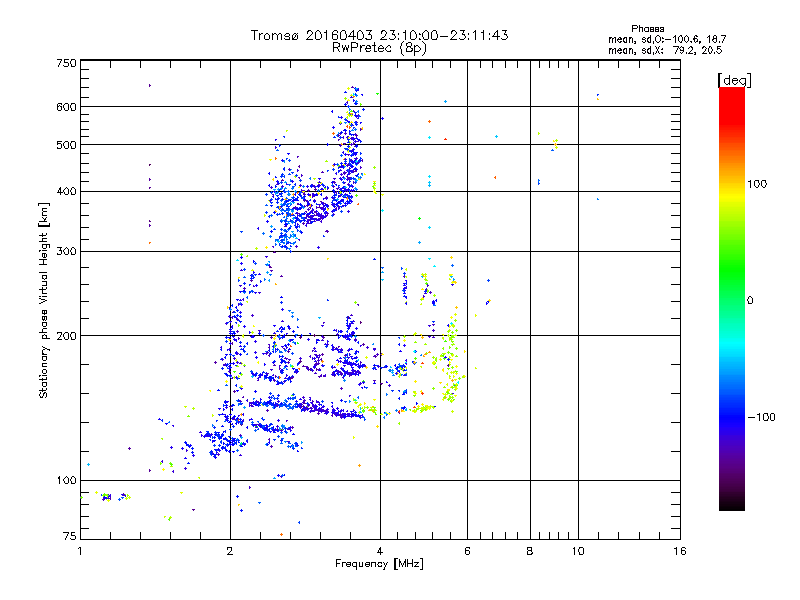Click the 'RwPretec (8p)' subtitle
Viewport: 800px width, 600px height.
point(379,48)
